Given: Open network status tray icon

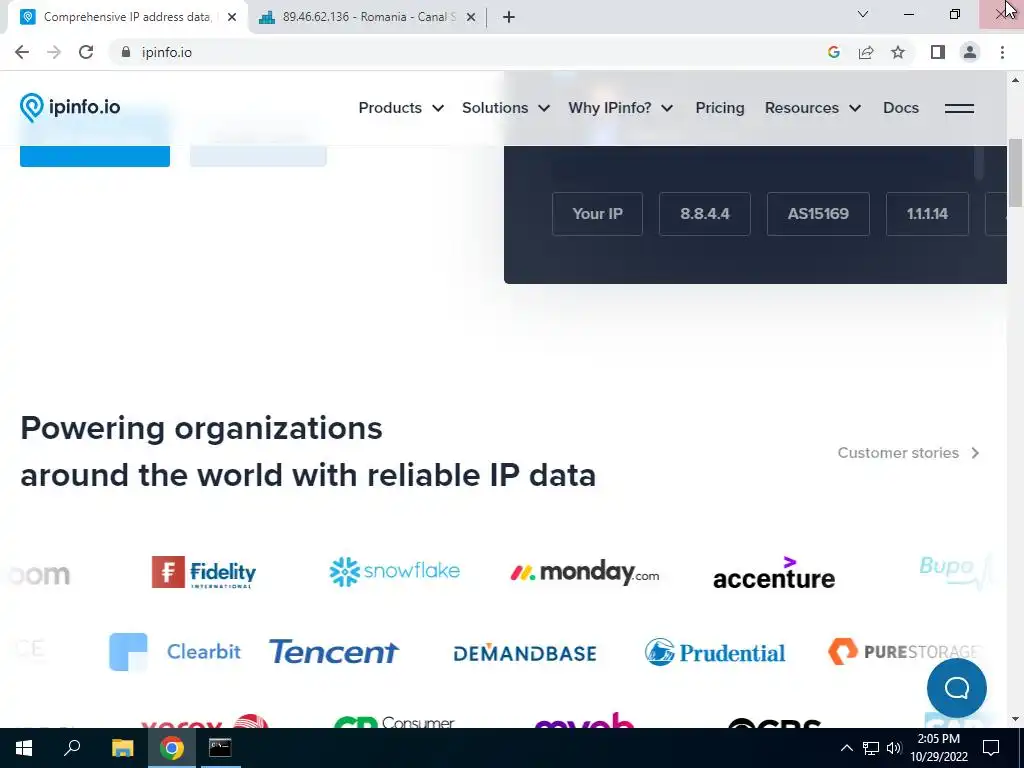Looking at the screenshot, I should tap(871, 748).
